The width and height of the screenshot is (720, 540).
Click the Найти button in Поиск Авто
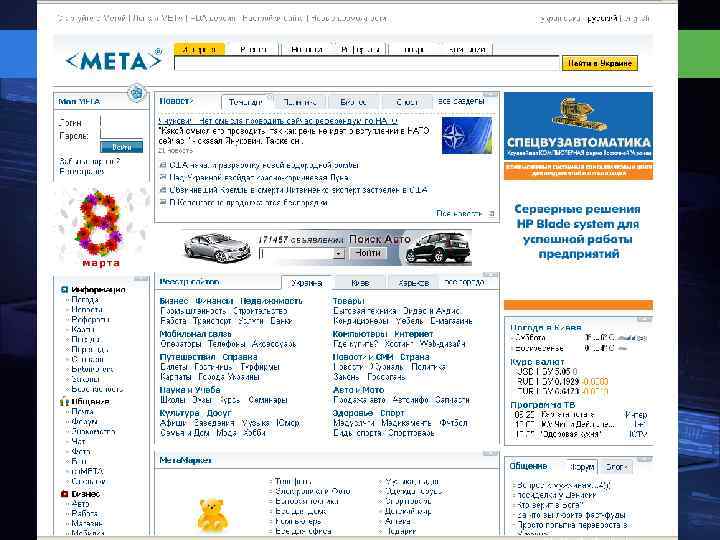[x=368, y=253]
